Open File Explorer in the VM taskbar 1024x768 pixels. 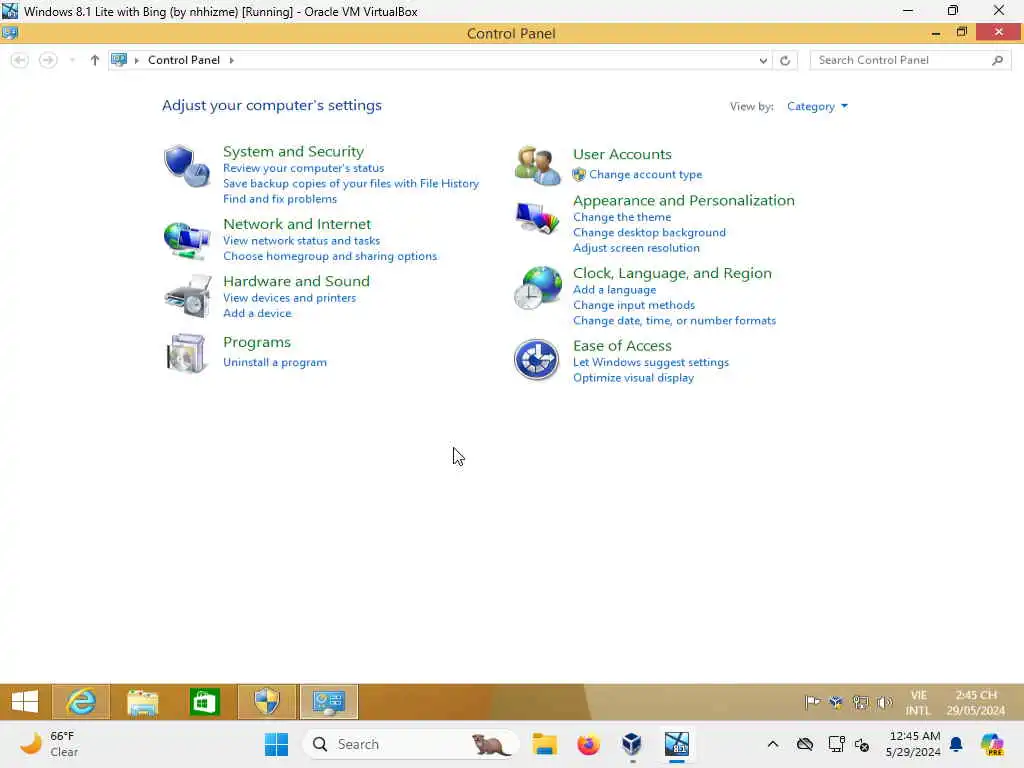coord(142,702)
